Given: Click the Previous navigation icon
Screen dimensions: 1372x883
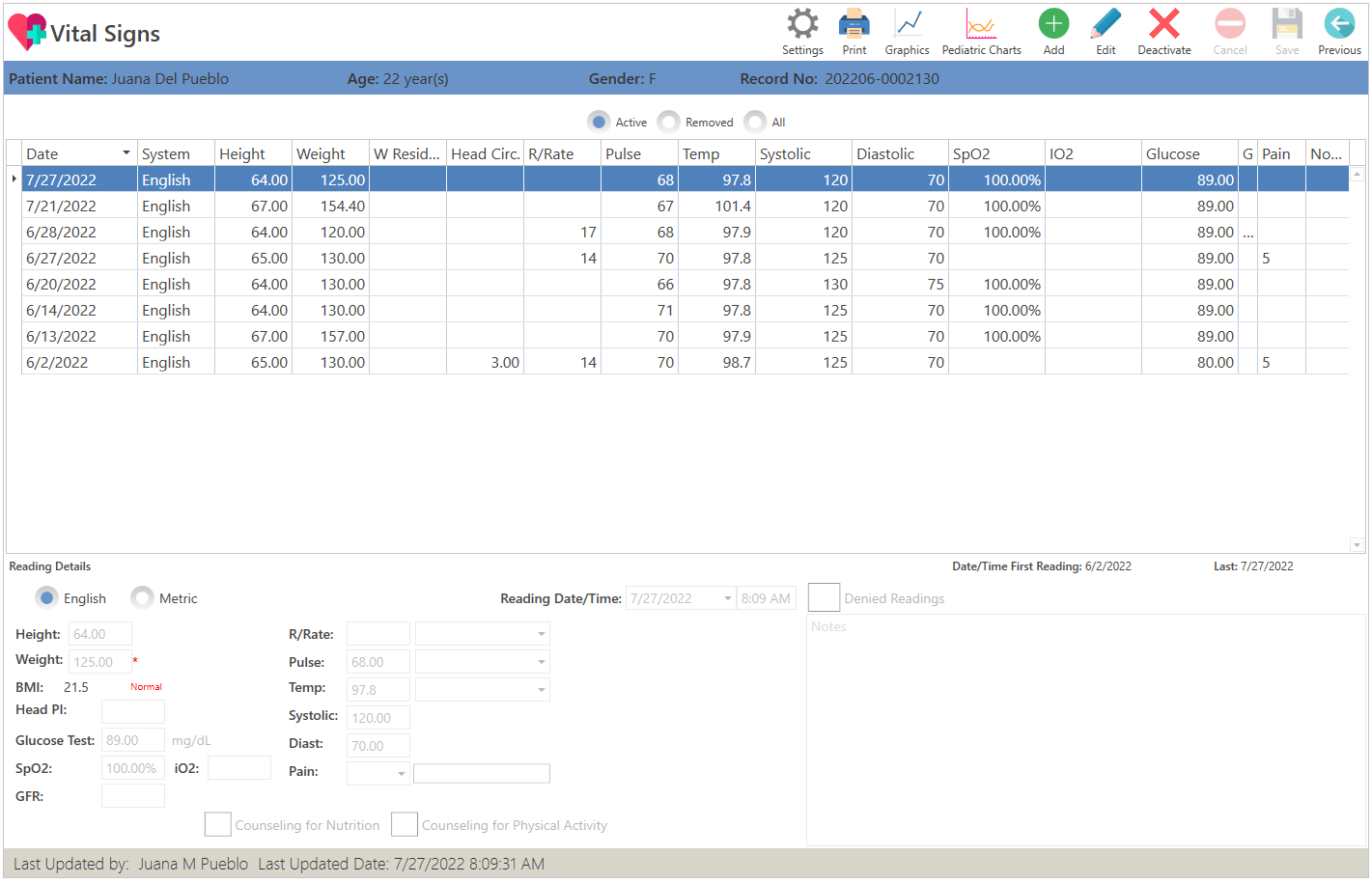Looking at the screenshot, I should pos(1339,25).
